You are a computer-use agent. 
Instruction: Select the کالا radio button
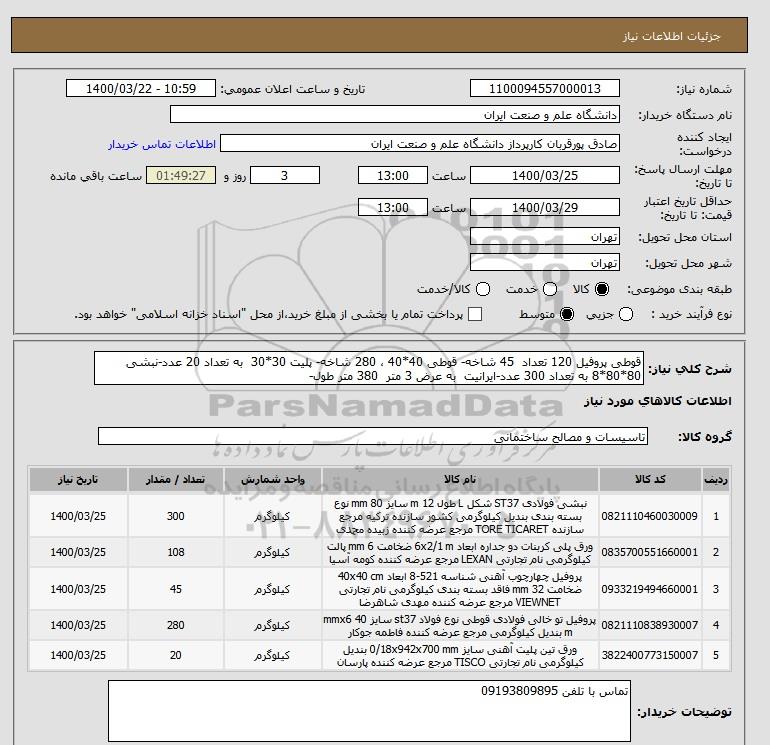[602, 289]
